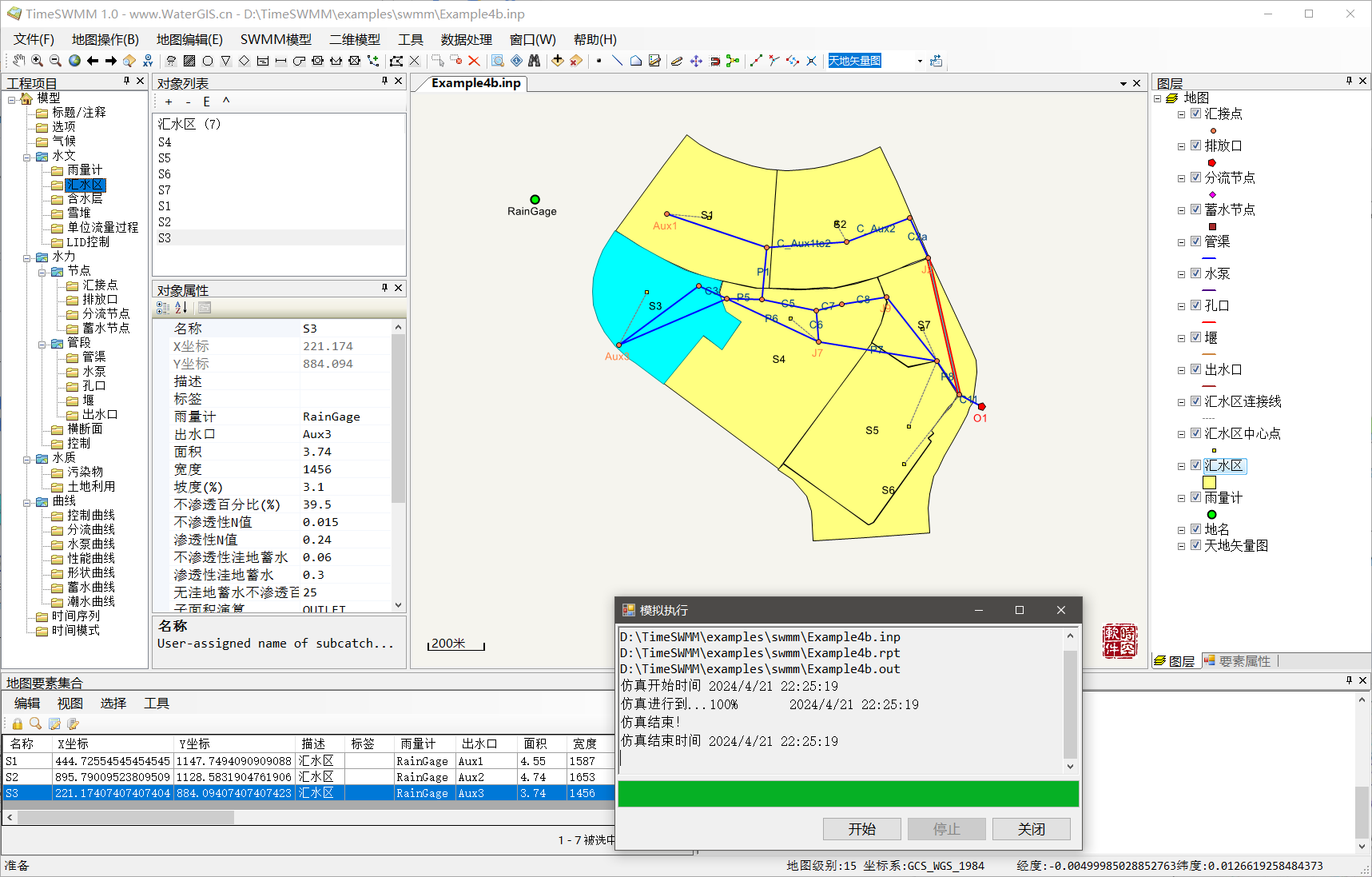The image size is (1372, 877).
Task: Select the magnet snapping tool
Action: coord(715,61)
